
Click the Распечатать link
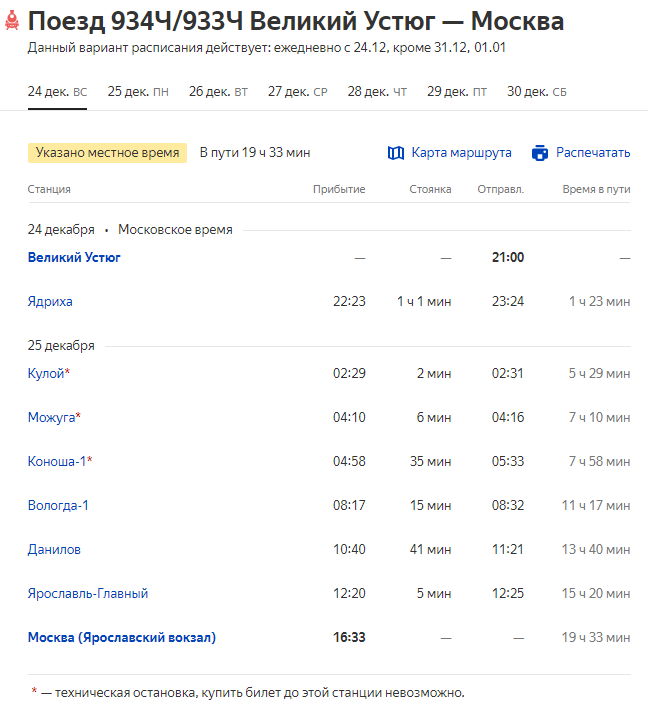click(x=593, y=153)
